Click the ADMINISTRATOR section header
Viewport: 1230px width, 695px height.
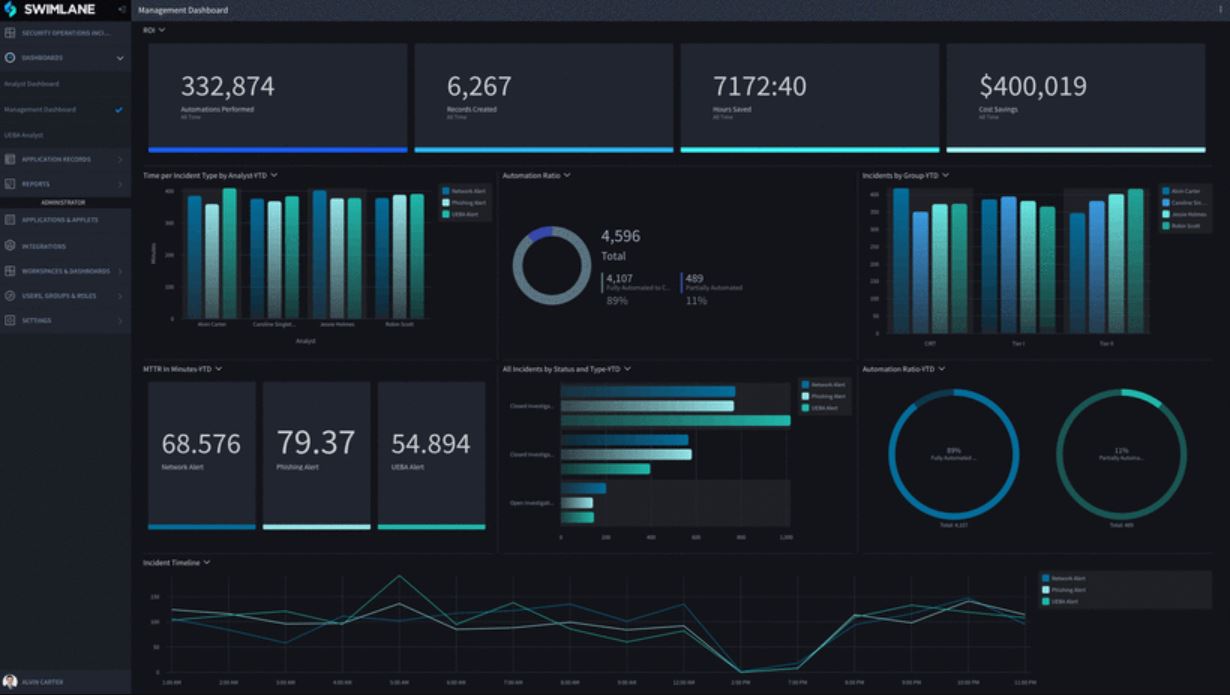63,203
